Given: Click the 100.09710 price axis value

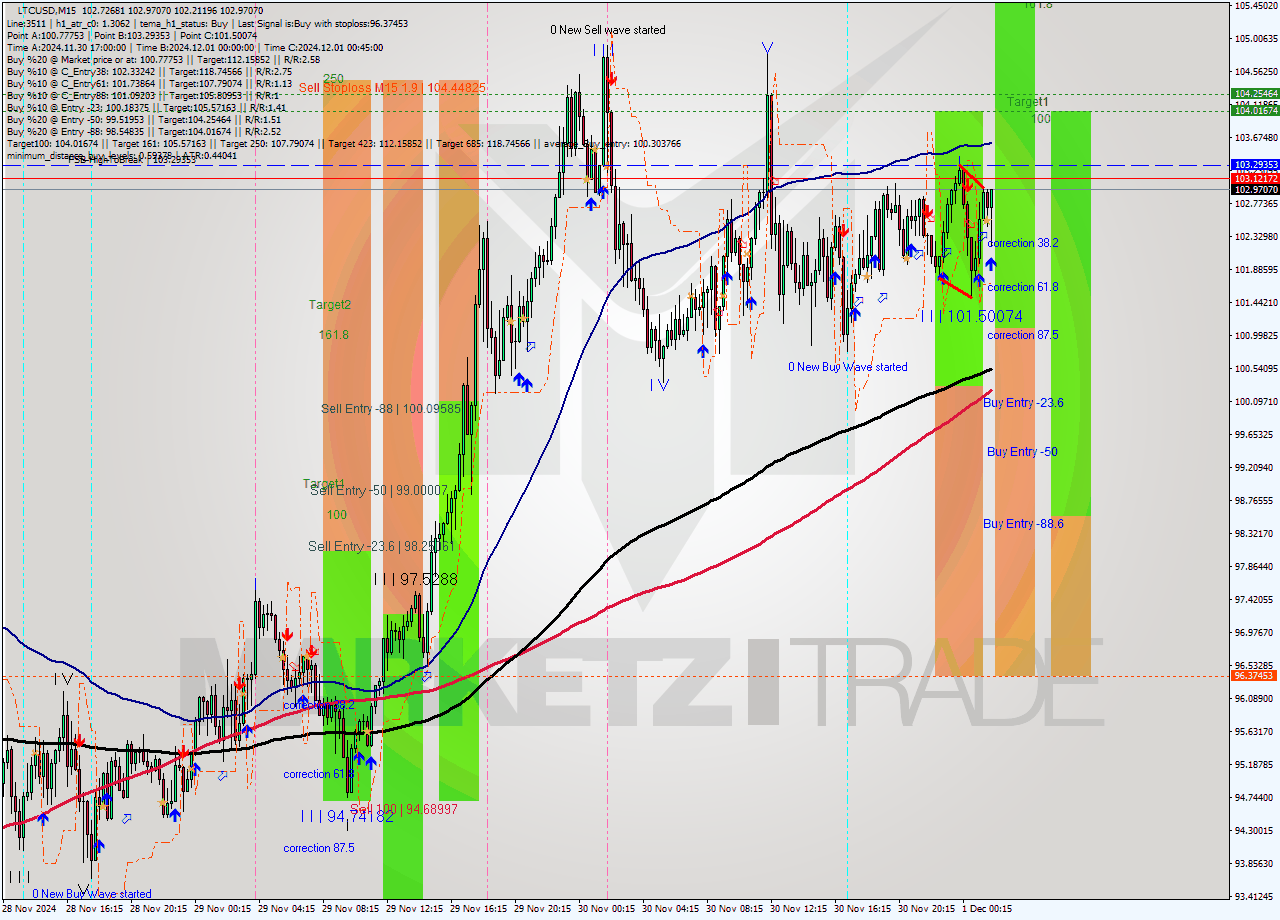Looking at the screenshot, I should coord(1254,401).
